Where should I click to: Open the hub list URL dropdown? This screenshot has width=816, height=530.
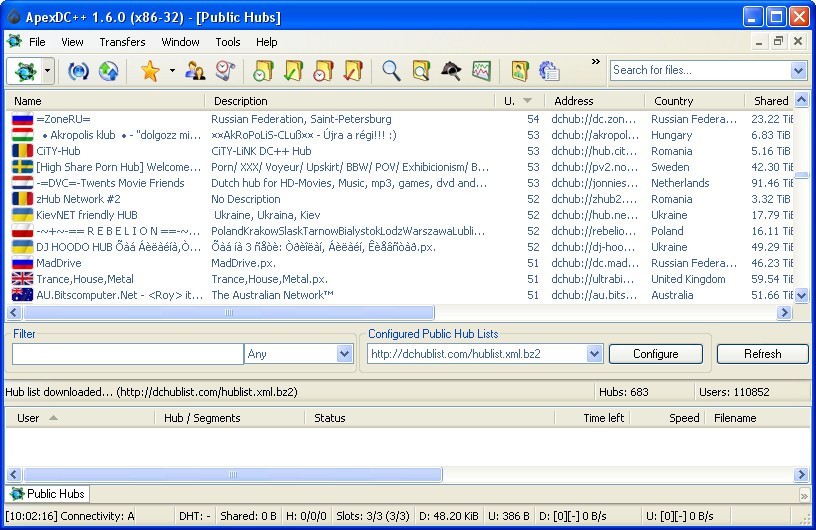click(594, 354)
